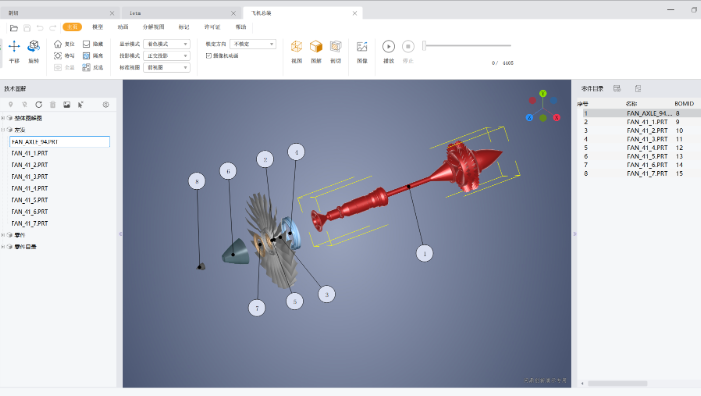
Task: Click the add marker pin icon
Action: pos(11,105)
